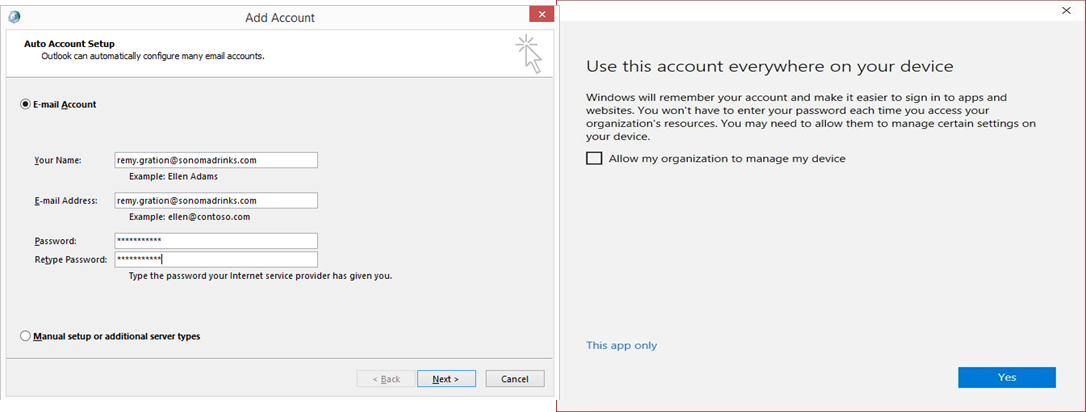Viewport: 1086px width, 412px height.
Task: Click the Password field
Action: pos(216,241)
